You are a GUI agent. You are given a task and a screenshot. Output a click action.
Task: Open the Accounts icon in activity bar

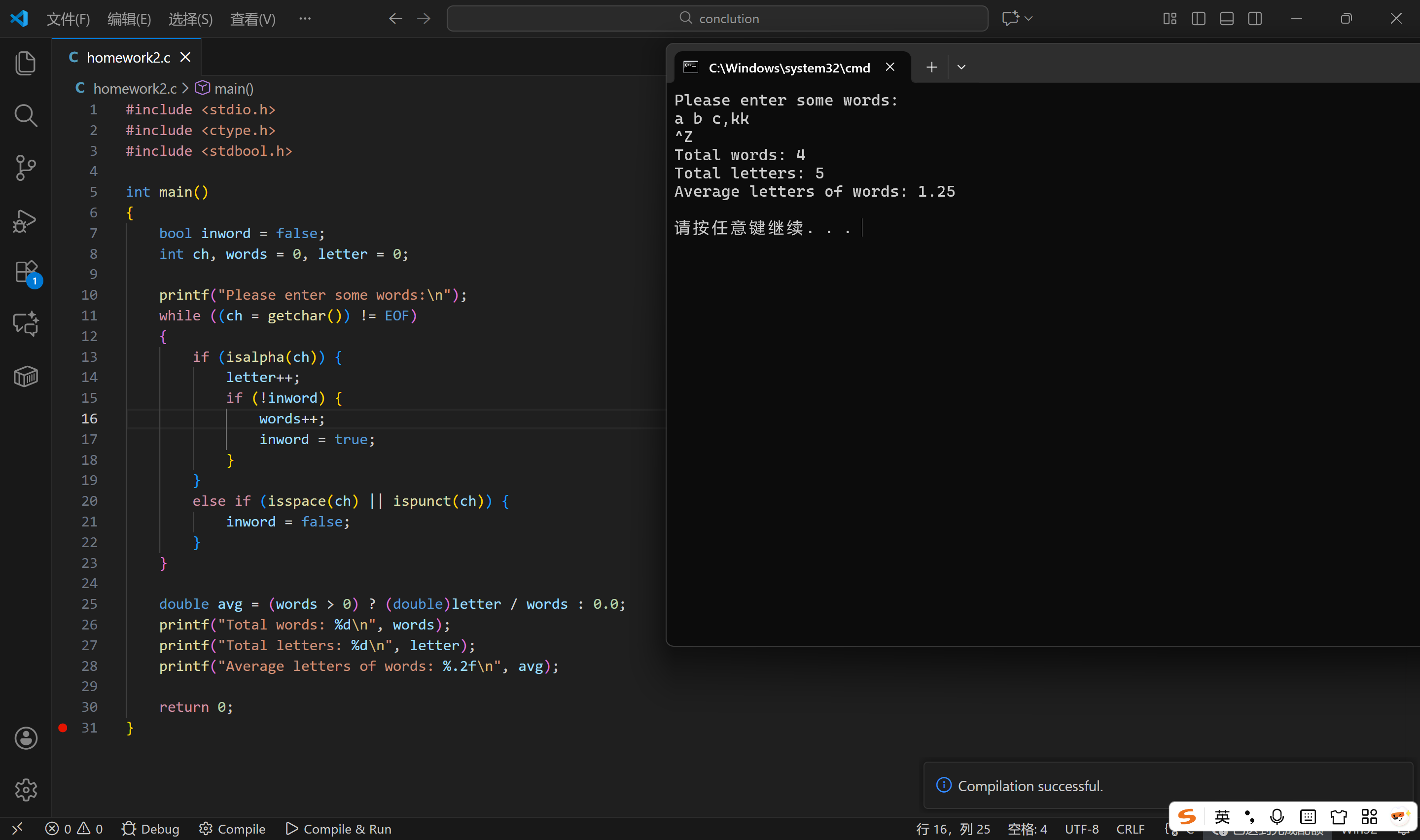click(x=26, y=738)
